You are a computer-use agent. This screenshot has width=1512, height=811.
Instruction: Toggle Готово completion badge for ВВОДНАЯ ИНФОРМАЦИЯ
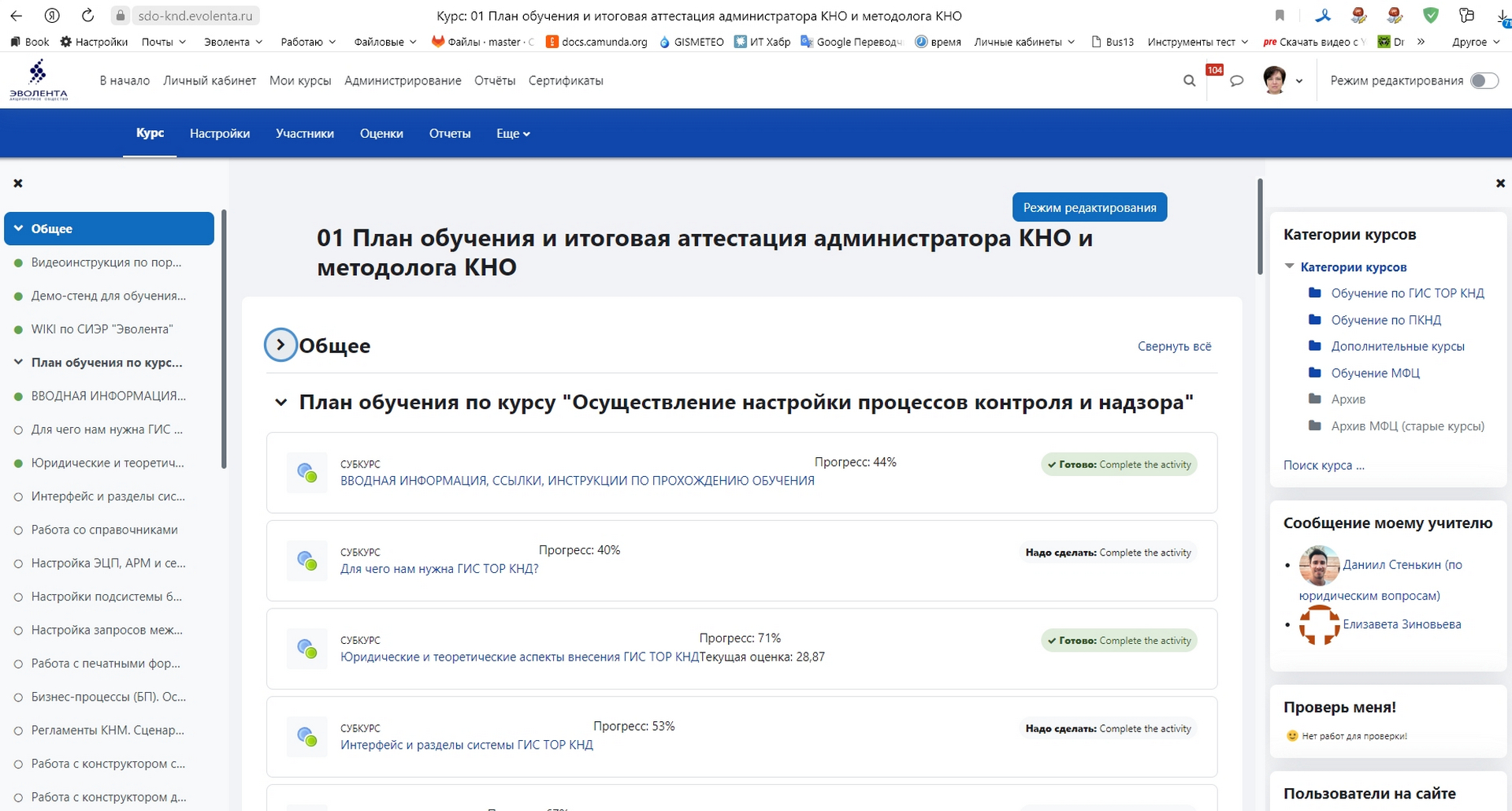click(x=1119, y=464)
